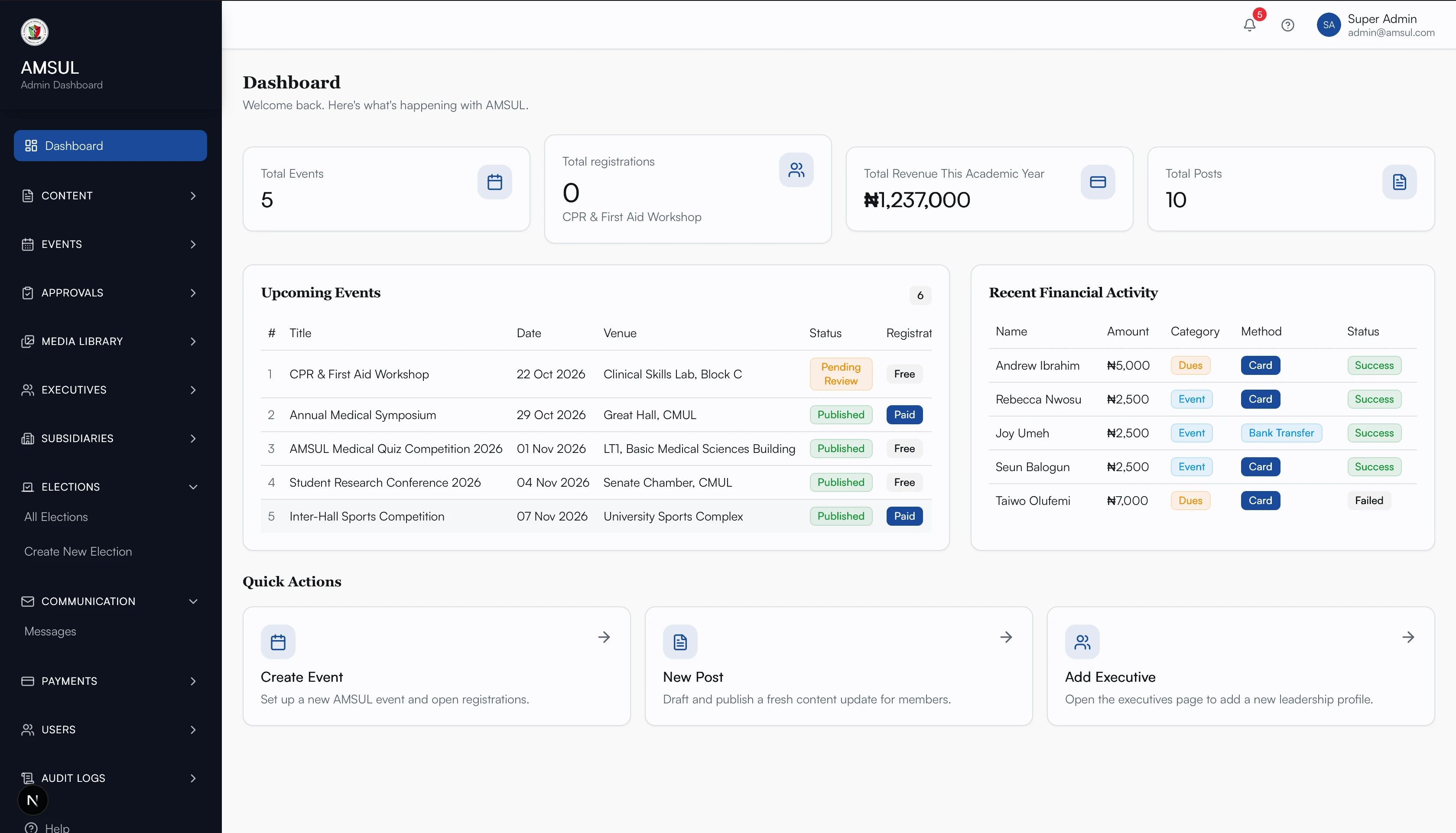Expand the MEDIA LIBRARY sidebar section

click(x=110, y=342)
